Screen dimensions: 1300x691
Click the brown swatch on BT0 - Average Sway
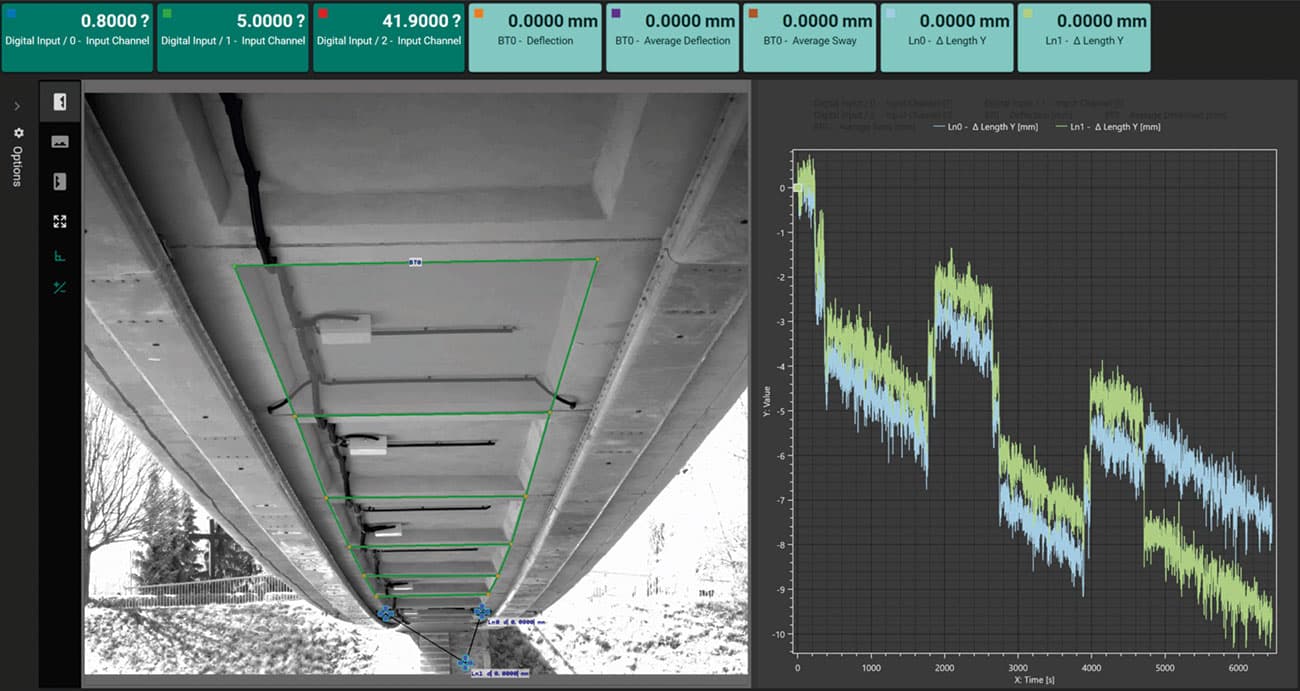(752, 13)
